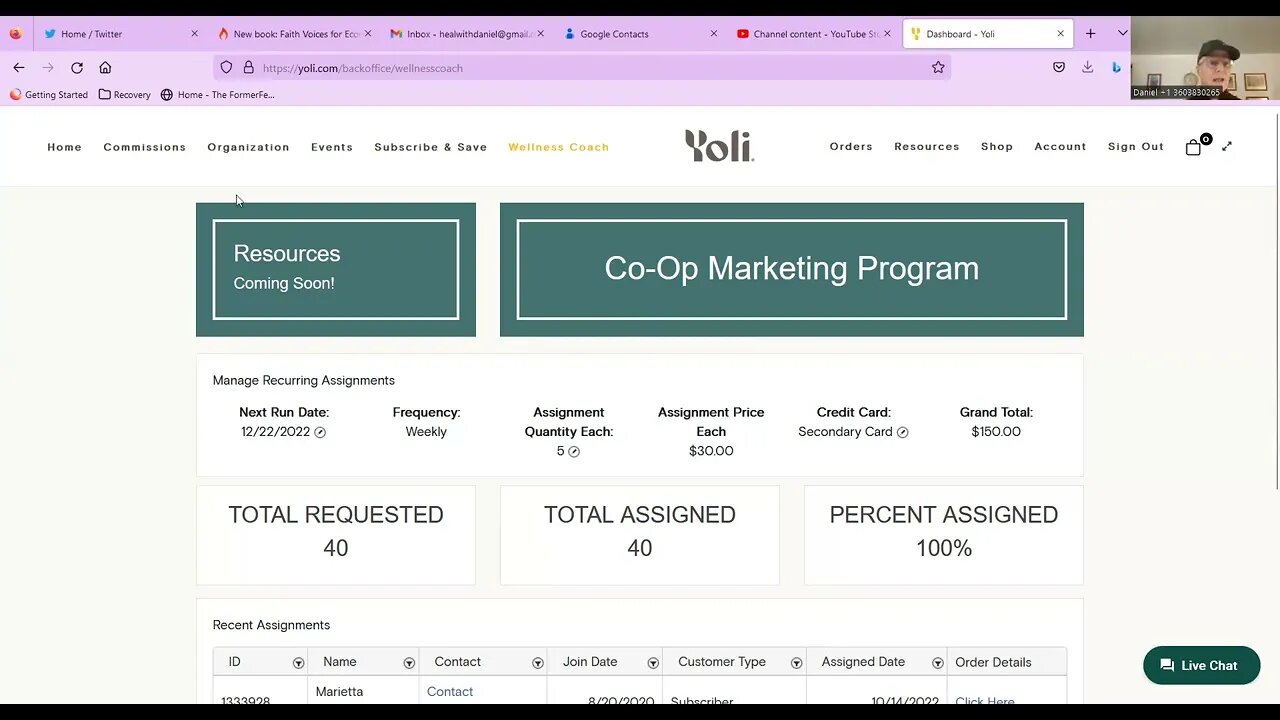The width and height of the screenshot is (1280, 720).
Task: Edit the Next Run Date pencil icon
Action: point(320,432)
